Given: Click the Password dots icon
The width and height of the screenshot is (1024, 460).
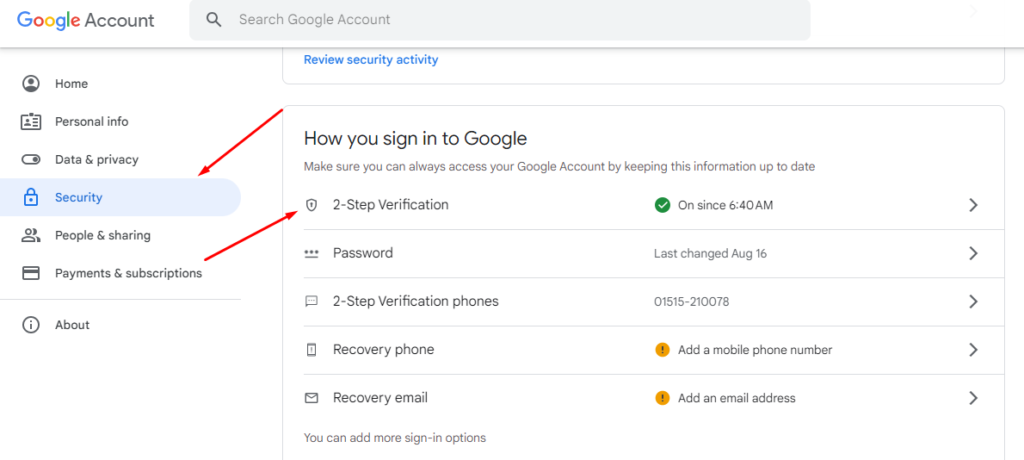Looking at the screenshot, I should [x=312, y=254].
